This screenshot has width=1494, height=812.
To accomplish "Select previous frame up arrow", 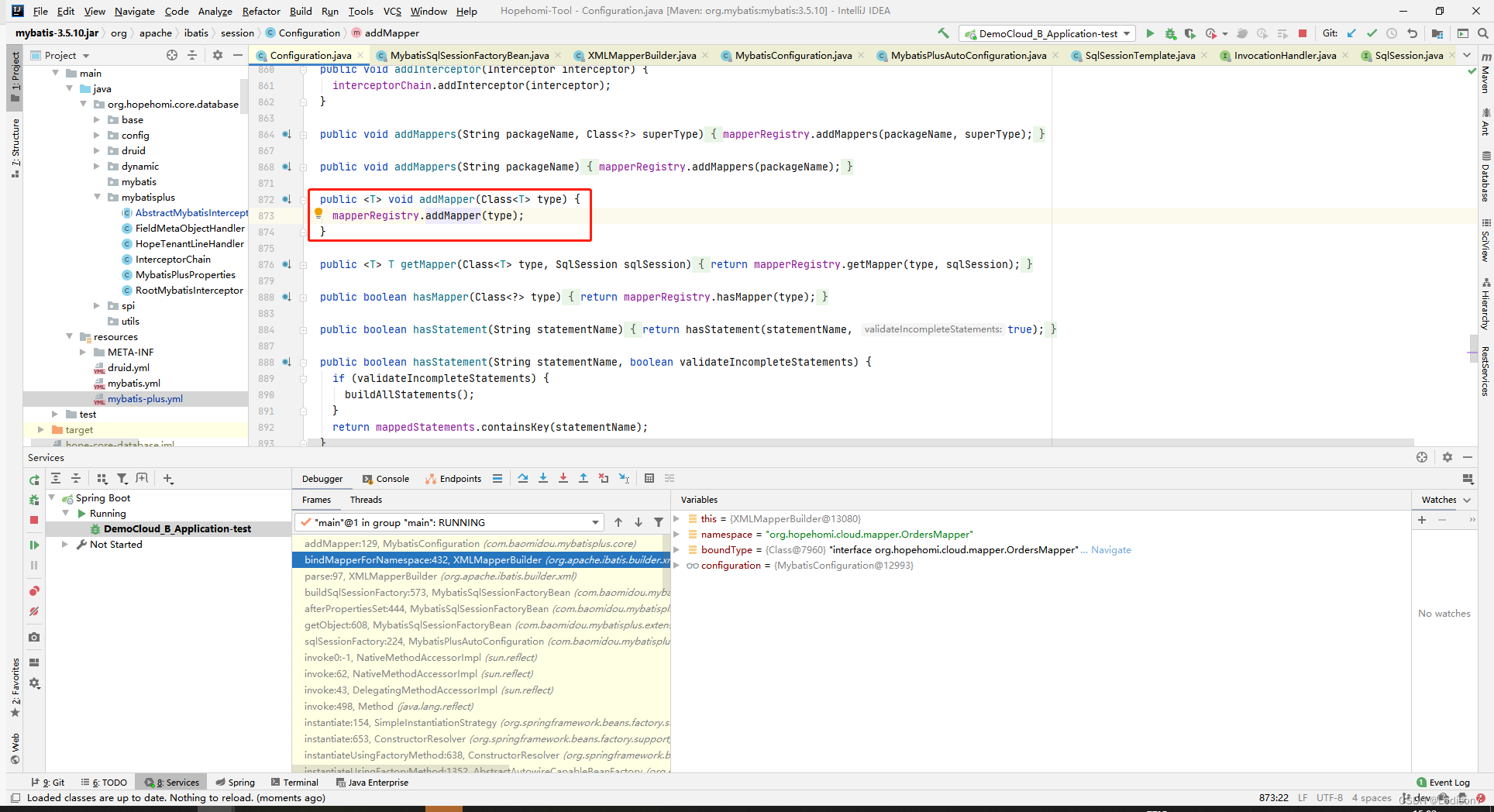I will point(618,522).
